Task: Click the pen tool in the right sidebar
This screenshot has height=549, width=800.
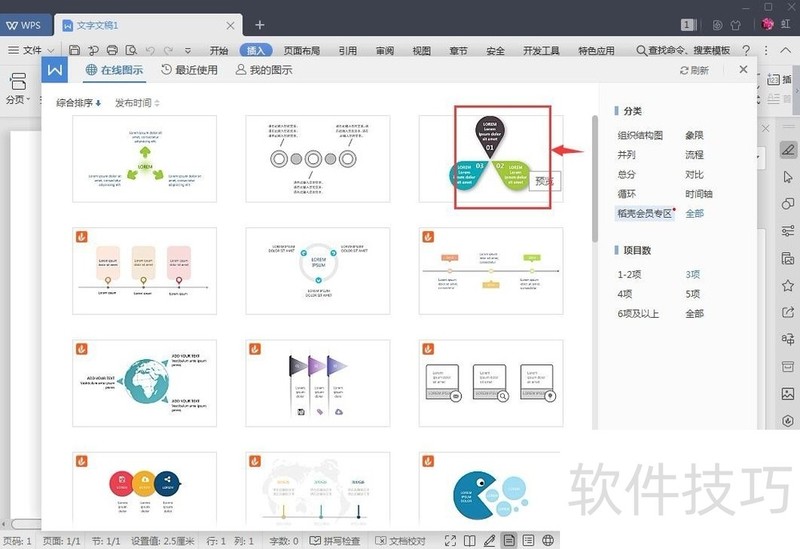Action: (788, 149)
